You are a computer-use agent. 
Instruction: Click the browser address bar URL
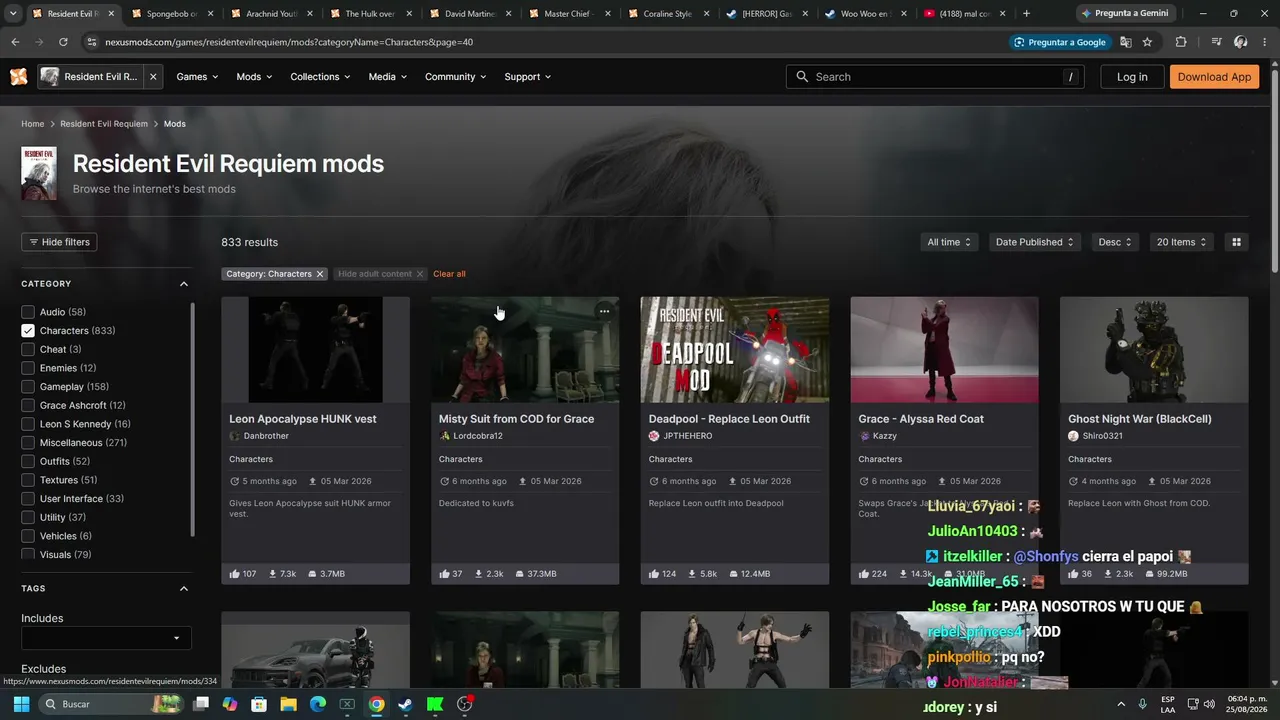[289, 42]
